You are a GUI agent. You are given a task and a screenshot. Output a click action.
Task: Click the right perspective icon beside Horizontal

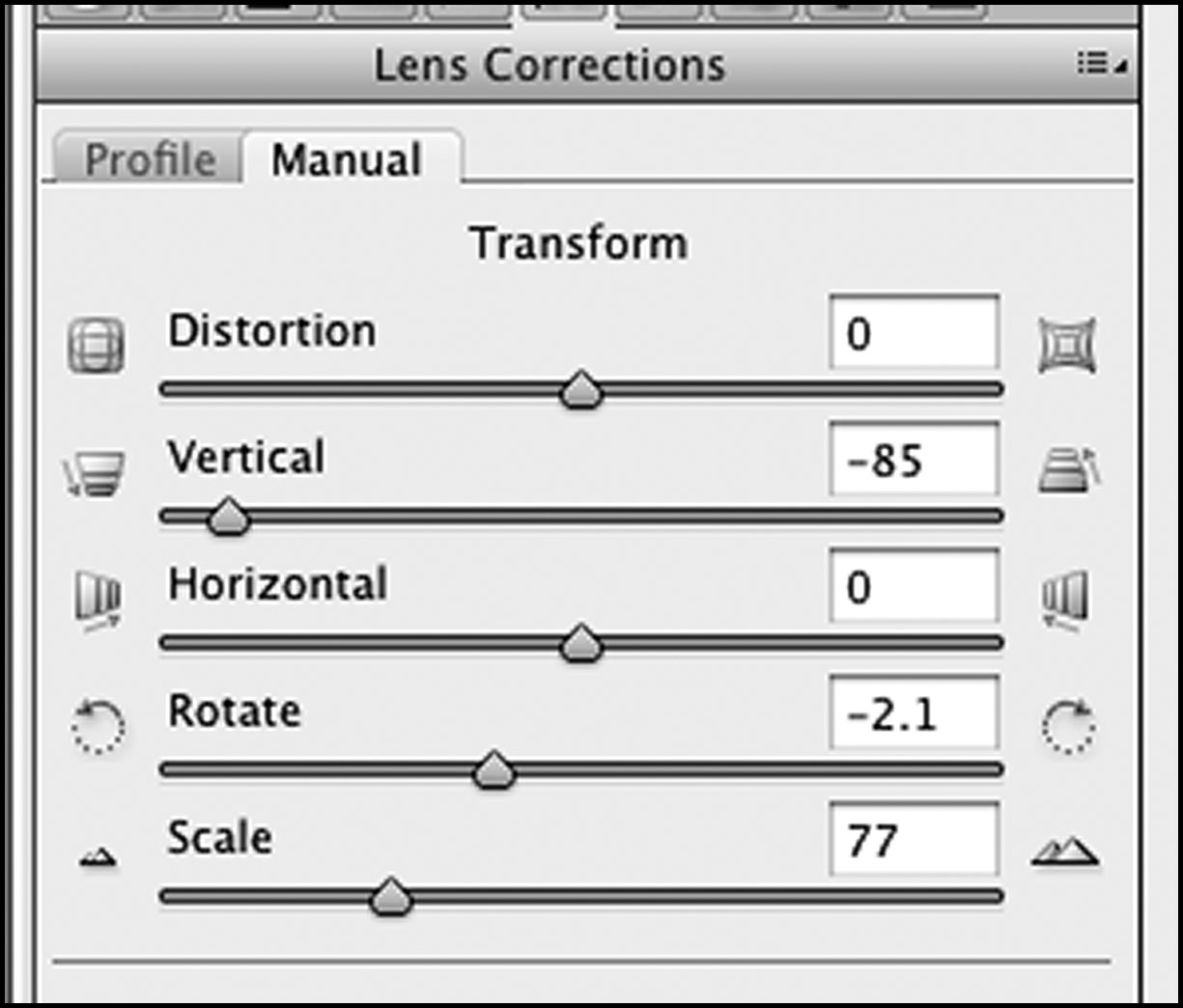coord(1066,600)
